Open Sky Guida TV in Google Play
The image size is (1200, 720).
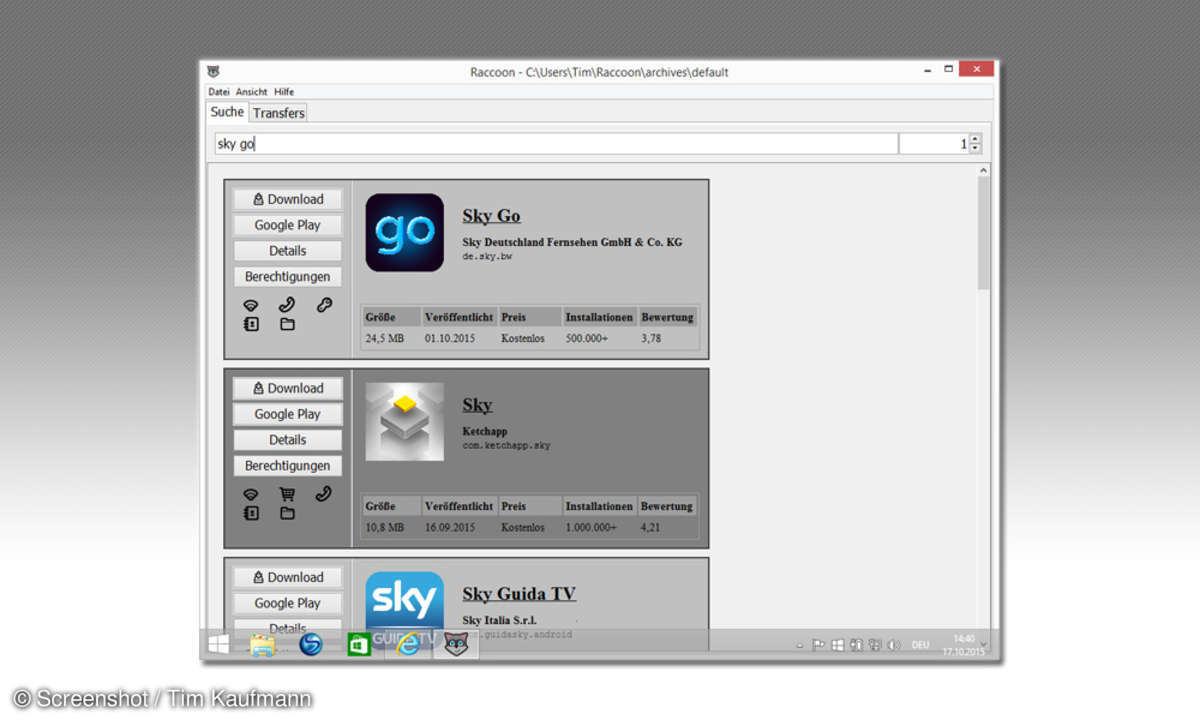[x=288, y=603]
